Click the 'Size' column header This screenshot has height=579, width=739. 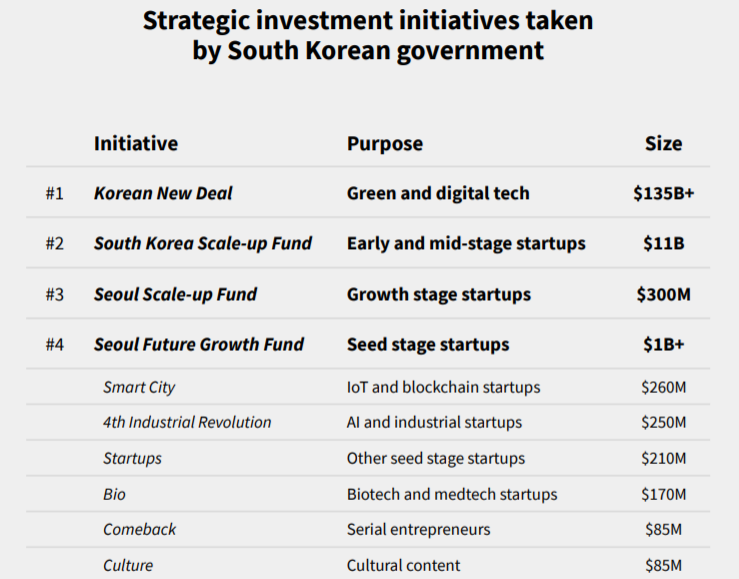(x=663, y=143)
